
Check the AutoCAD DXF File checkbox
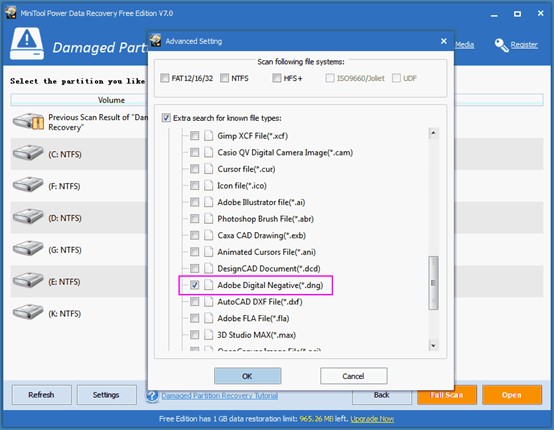click(194, 301)
